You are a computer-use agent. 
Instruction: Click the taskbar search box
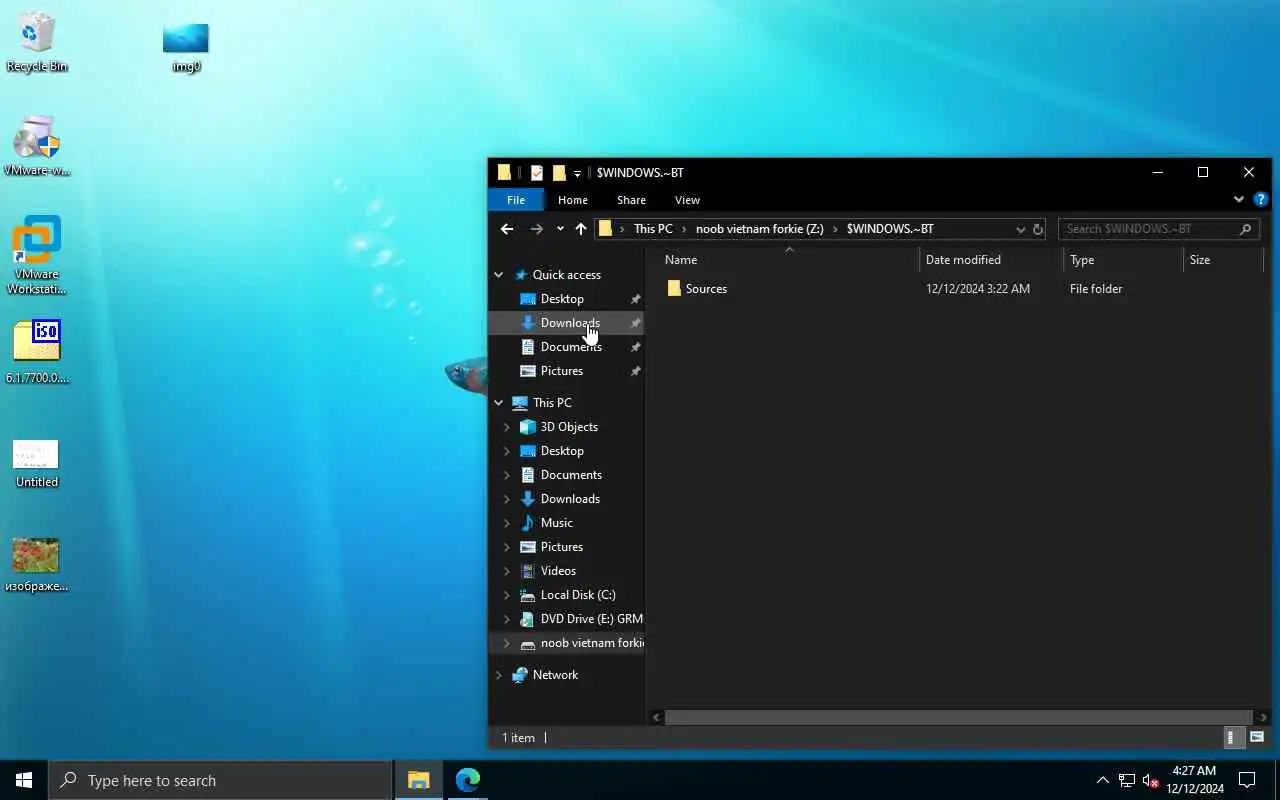[x=220, y=780]
